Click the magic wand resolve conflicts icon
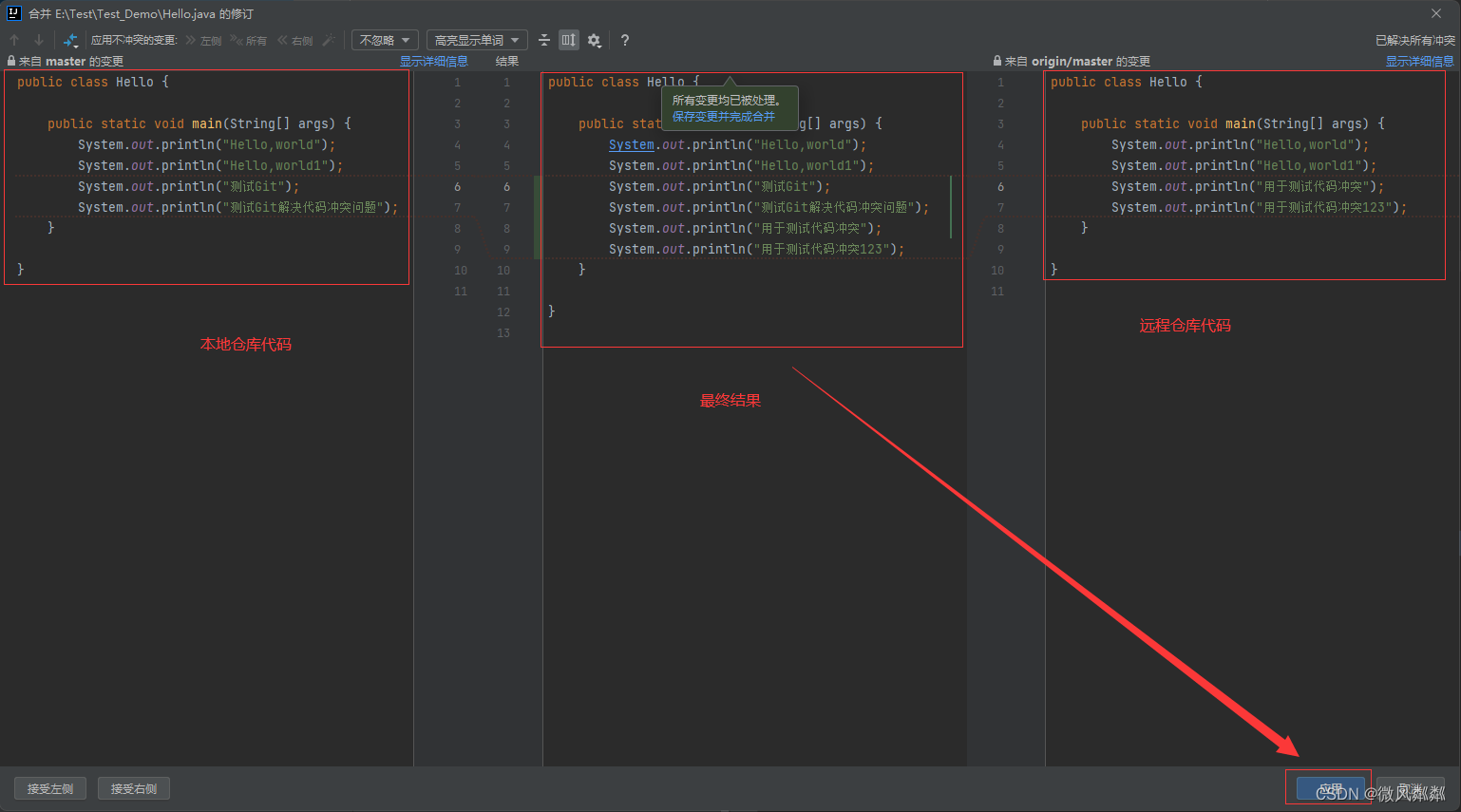The width and height of the screenshot is (1461, 812). pos(329,40)
